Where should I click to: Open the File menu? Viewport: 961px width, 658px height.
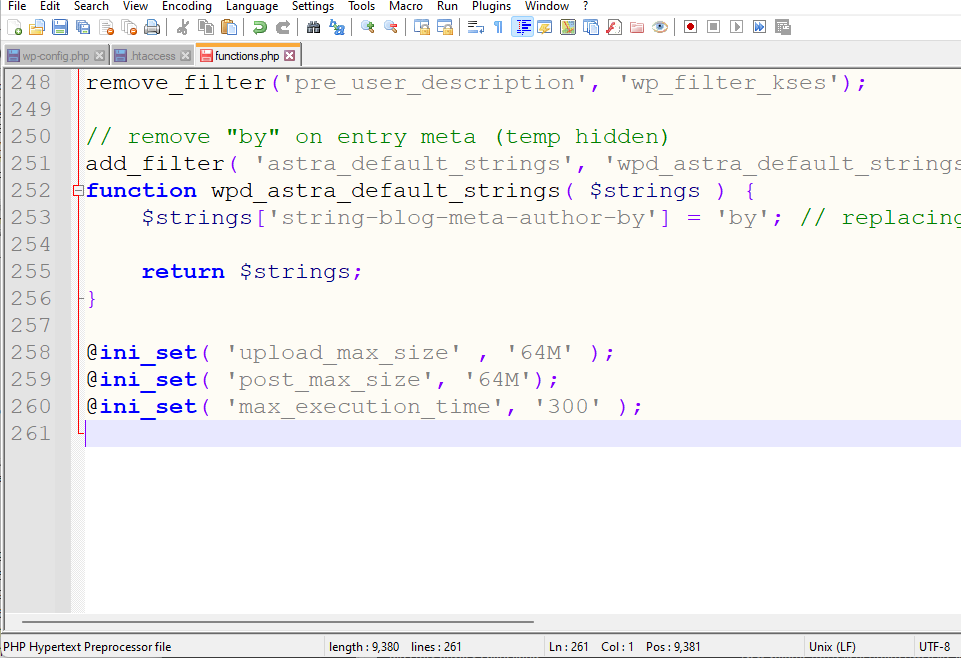click(x=17, y=6)
